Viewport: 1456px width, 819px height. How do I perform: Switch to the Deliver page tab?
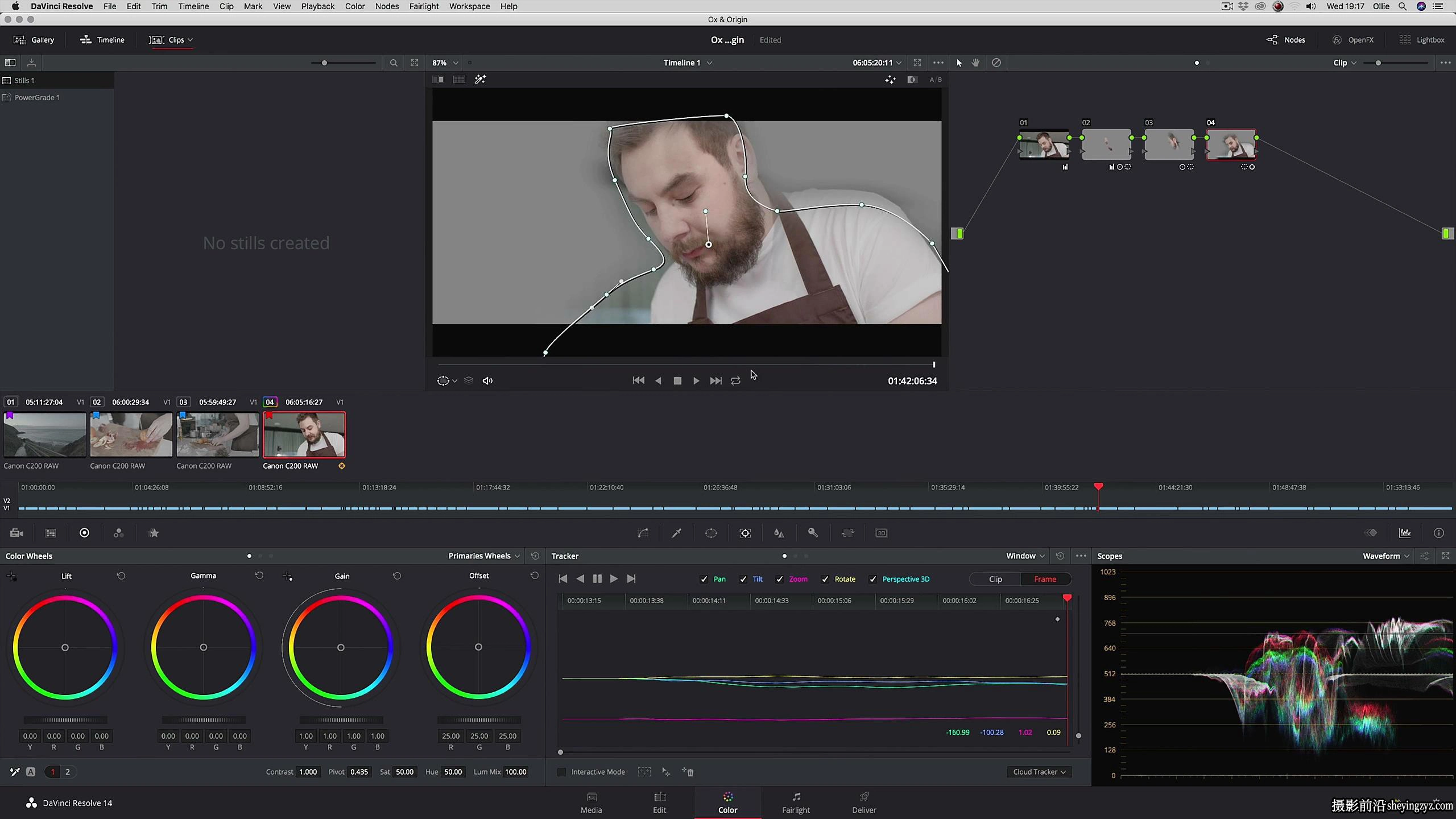tap(864, 803)
